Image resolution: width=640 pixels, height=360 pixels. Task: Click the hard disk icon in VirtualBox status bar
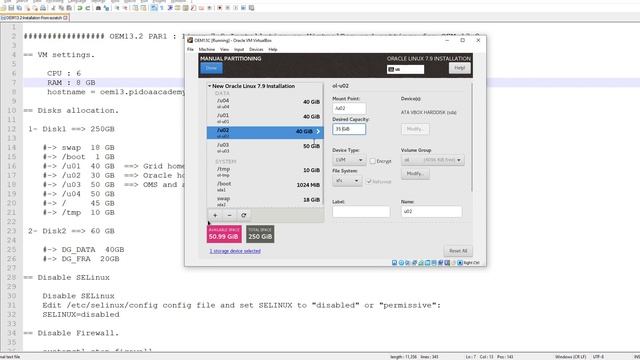(394, 263)
